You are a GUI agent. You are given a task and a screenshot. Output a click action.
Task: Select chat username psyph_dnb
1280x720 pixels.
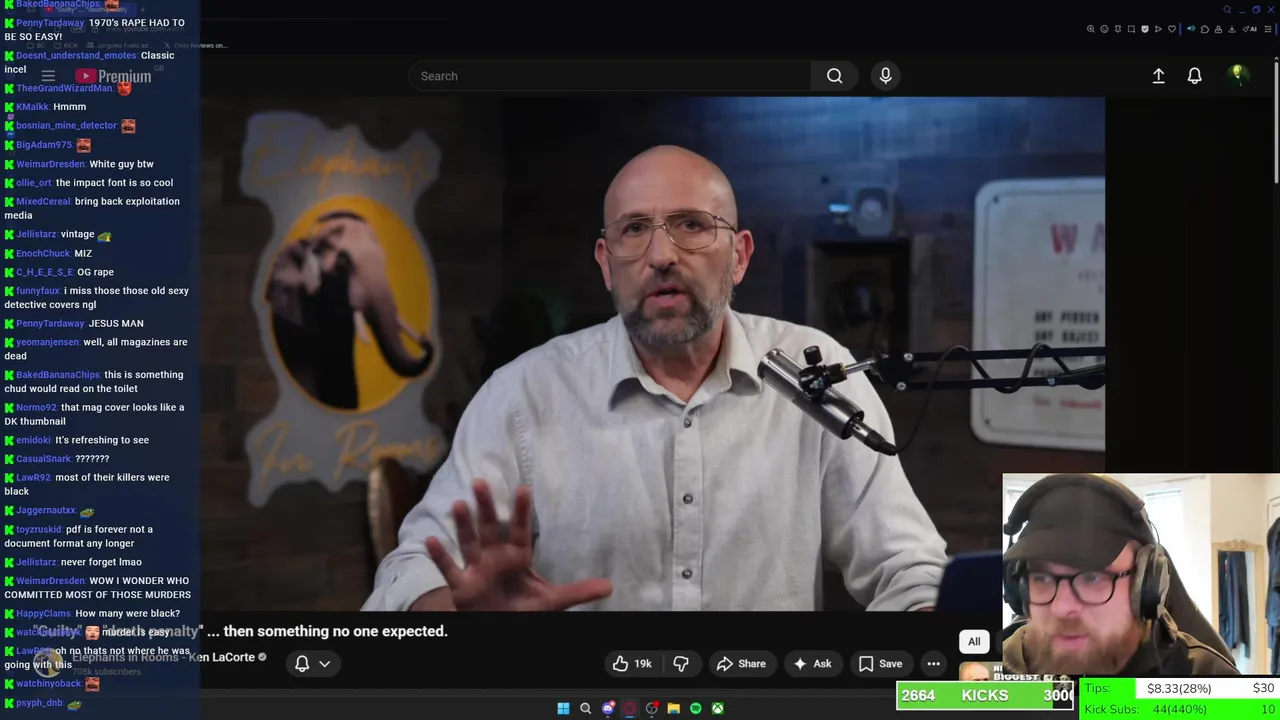point(39,703)
